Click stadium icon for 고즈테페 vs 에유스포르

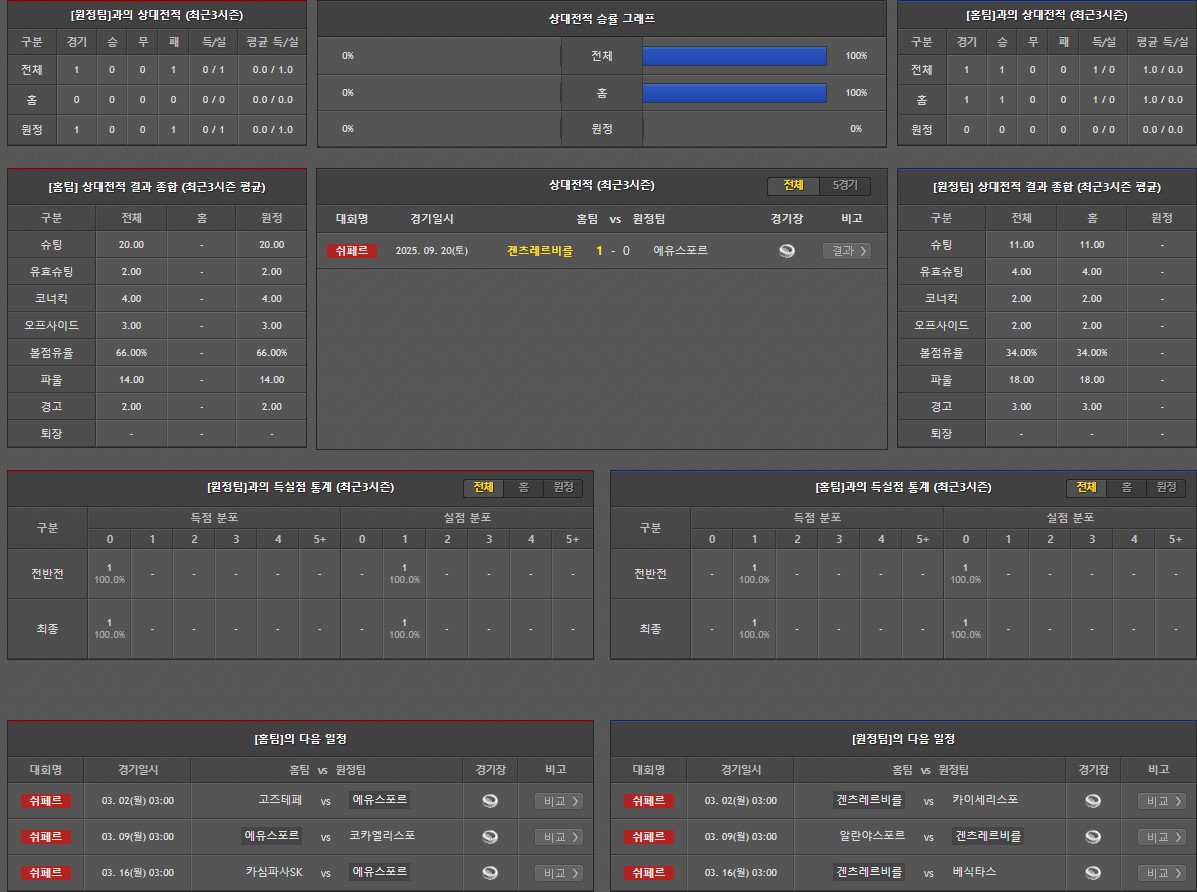(490, 801)
